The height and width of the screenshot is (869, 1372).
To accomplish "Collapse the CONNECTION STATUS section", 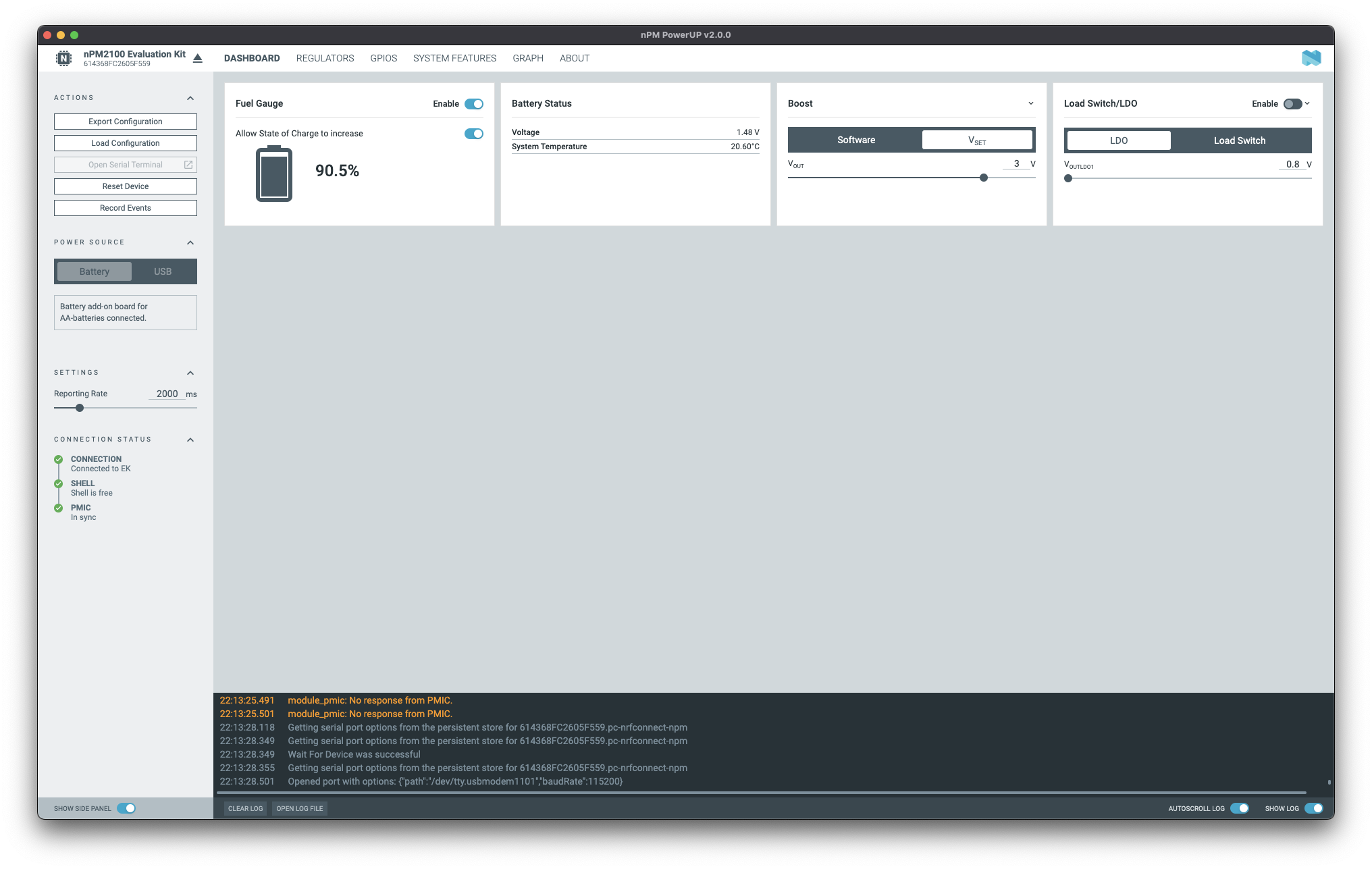I will tap(191, 440).
